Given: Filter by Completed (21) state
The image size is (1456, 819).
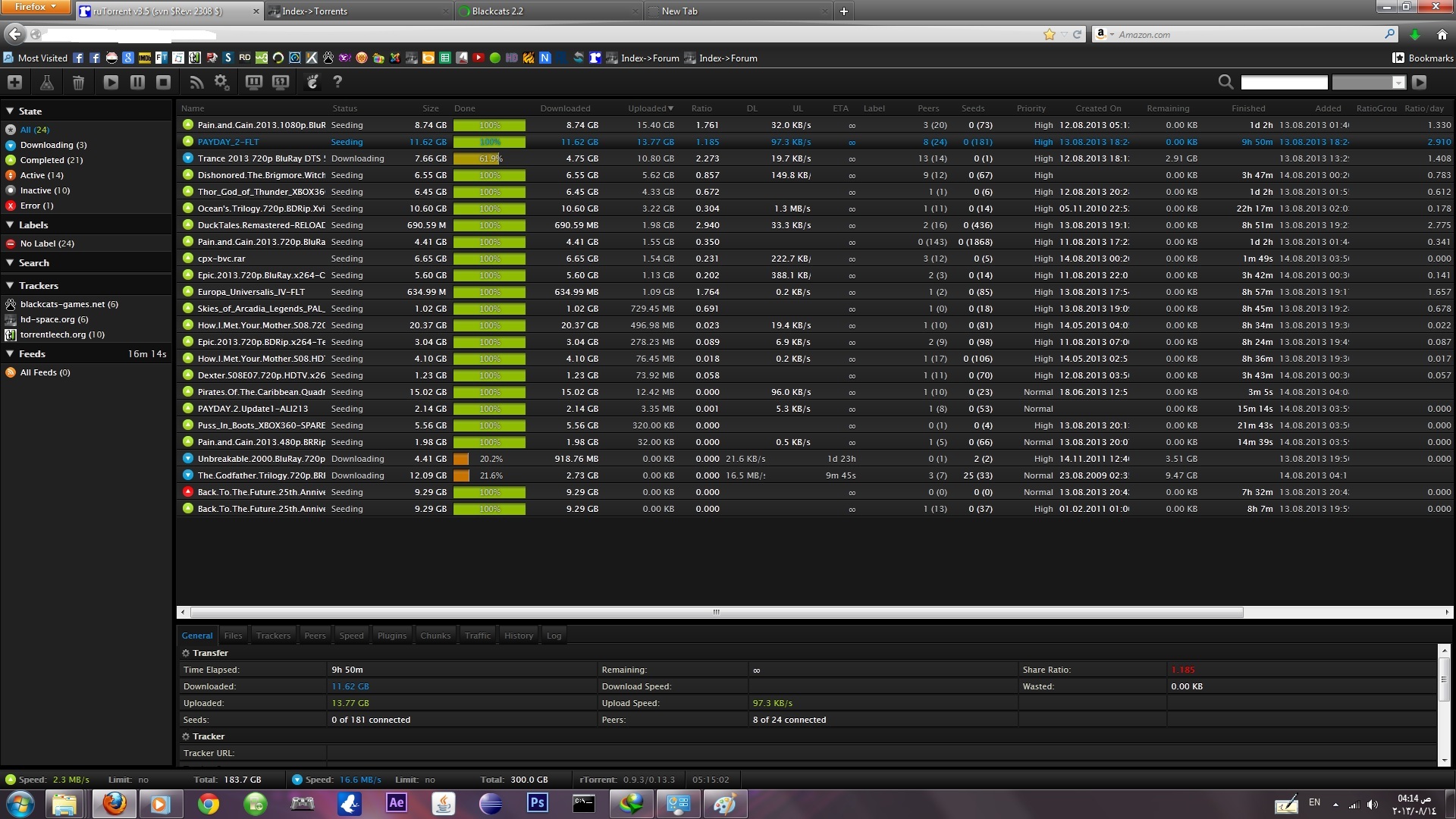Looking at the screenshot, I should [x=52, y=160].
